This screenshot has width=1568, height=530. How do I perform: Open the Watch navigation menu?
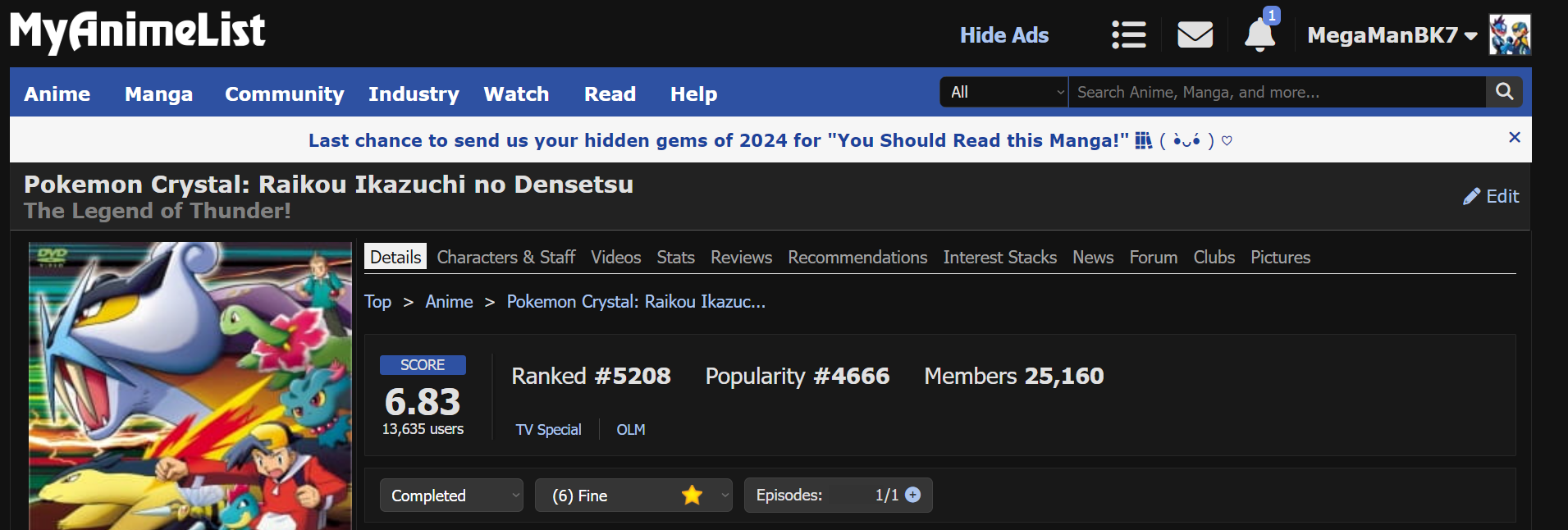[x=516, y=94]
